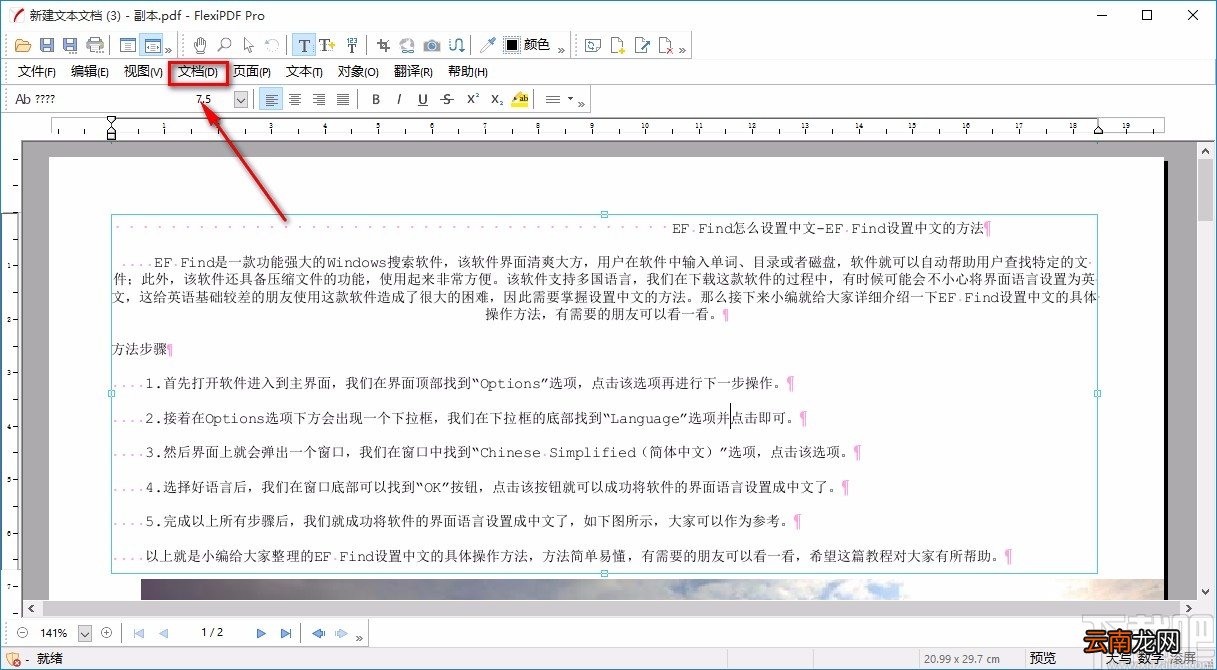Click the numbered text (123 T) tool
Screen dimensions: 1217x670
coord(351,45)
